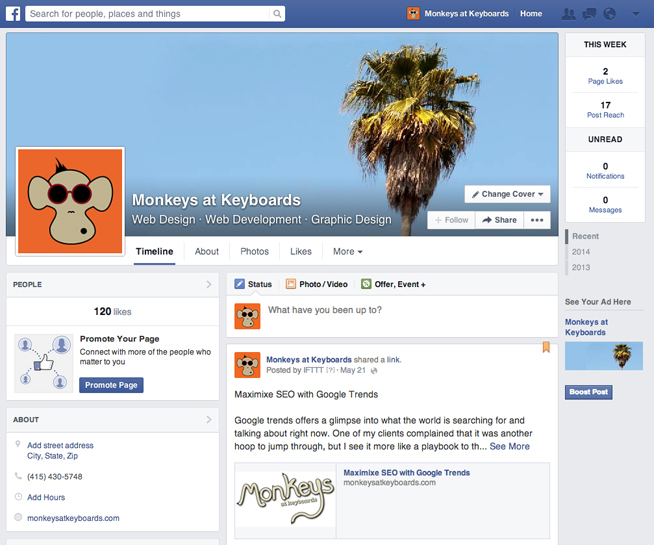Click the Boost Post button

[589, 392]
